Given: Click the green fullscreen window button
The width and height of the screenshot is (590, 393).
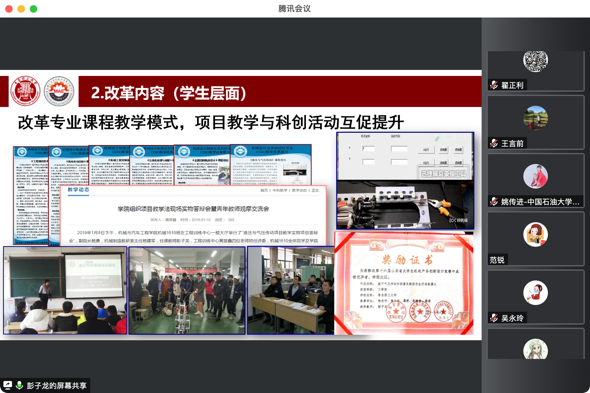Looking at the screenshot, I should click(x=33, y=9).
